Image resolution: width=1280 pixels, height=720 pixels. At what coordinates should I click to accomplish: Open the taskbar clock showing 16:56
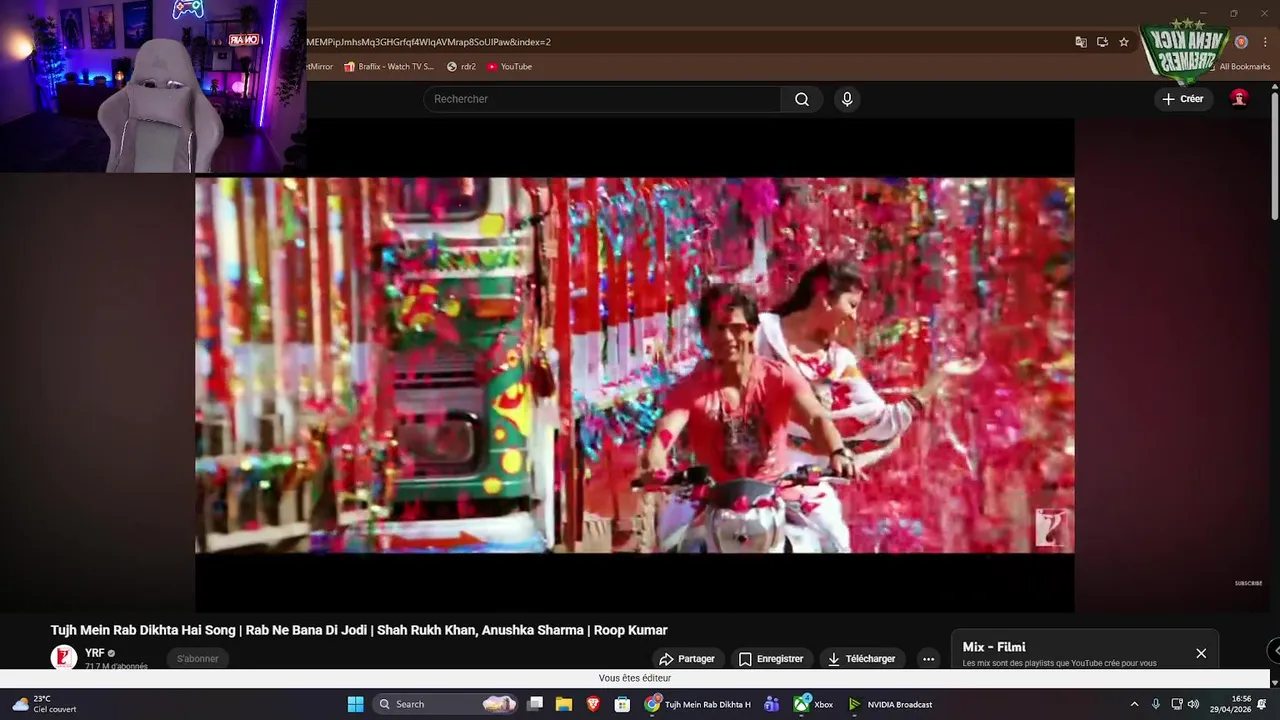click(1231, 704)
